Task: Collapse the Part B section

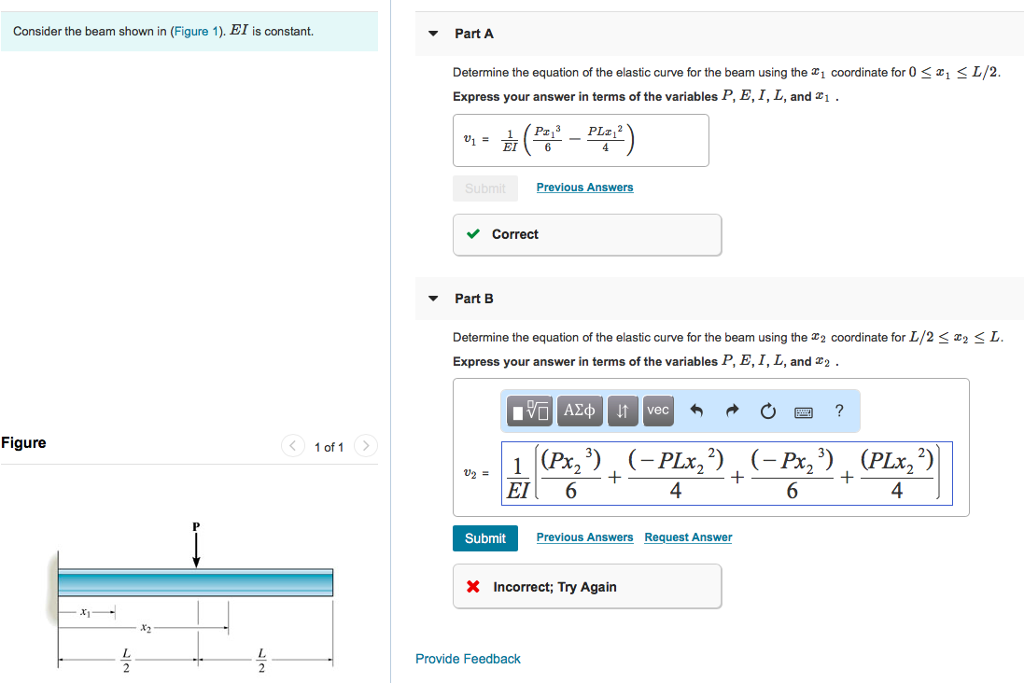Action: tap(432, 298)
